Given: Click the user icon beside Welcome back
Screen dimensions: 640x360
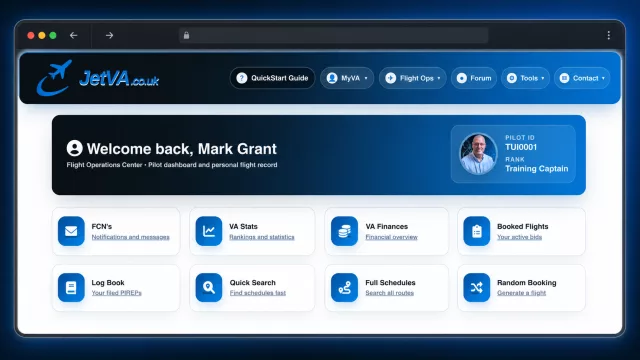Looking at the screenshot, I should coord(75,148).
